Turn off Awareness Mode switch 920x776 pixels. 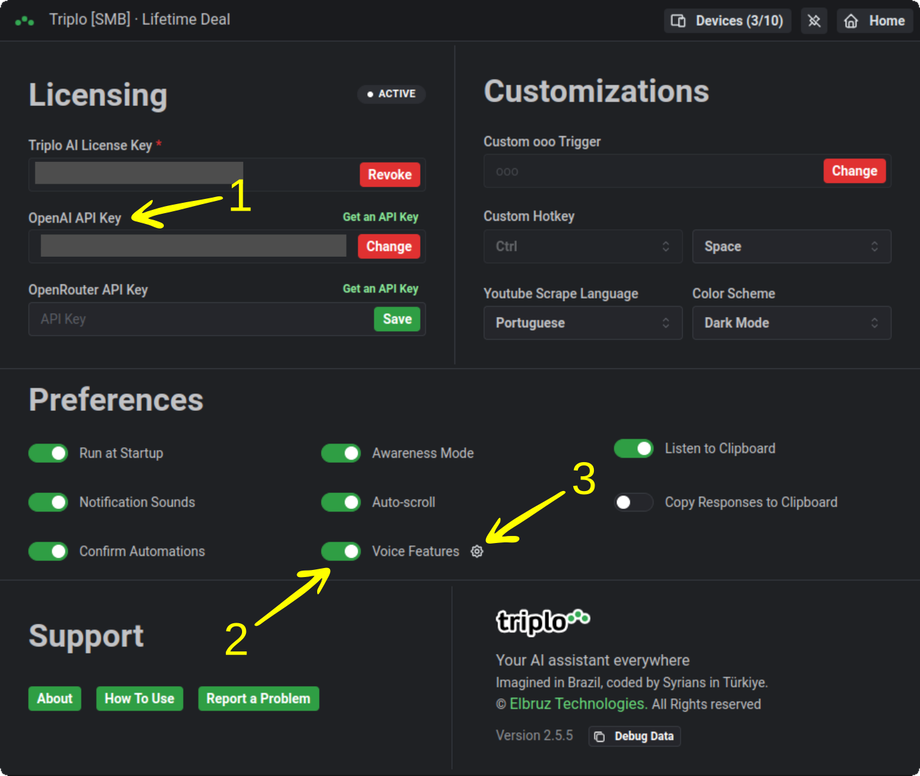click(x=341, y=453)
